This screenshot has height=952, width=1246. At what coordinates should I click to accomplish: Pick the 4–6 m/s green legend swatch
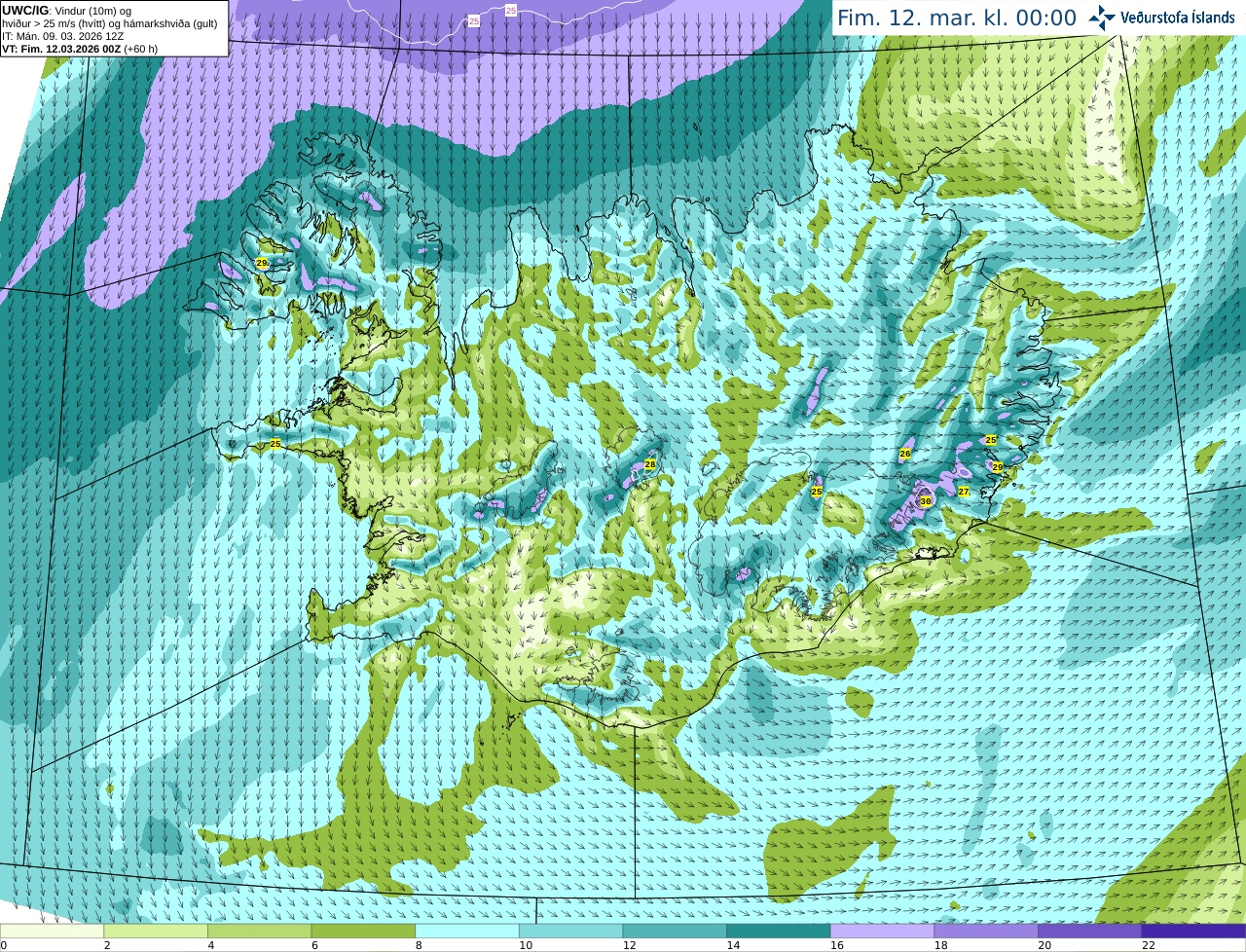coord(259,932)
